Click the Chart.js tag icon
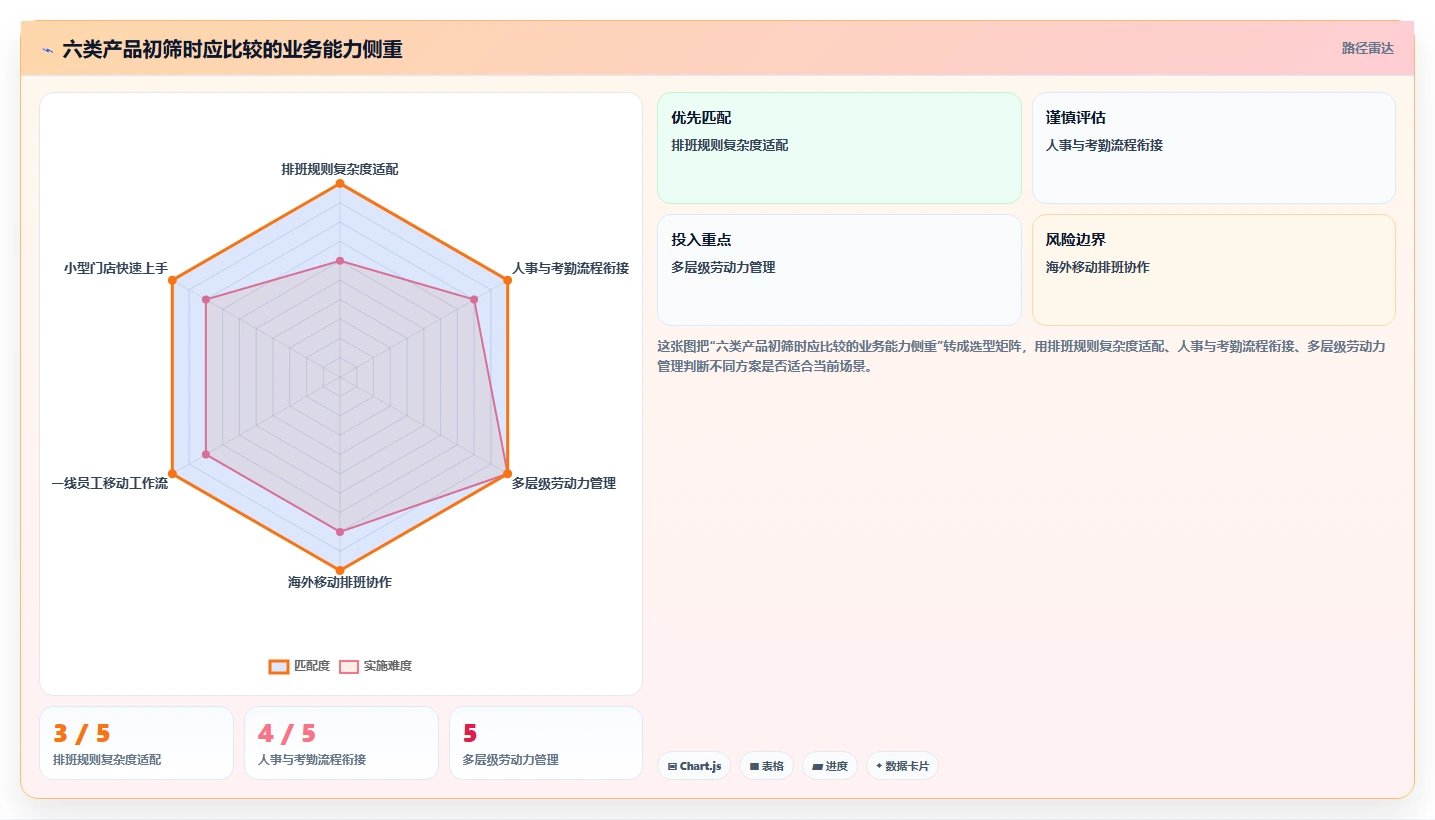Image resolution: width=1435 pixels, height=820 pixels. [672, 767]
